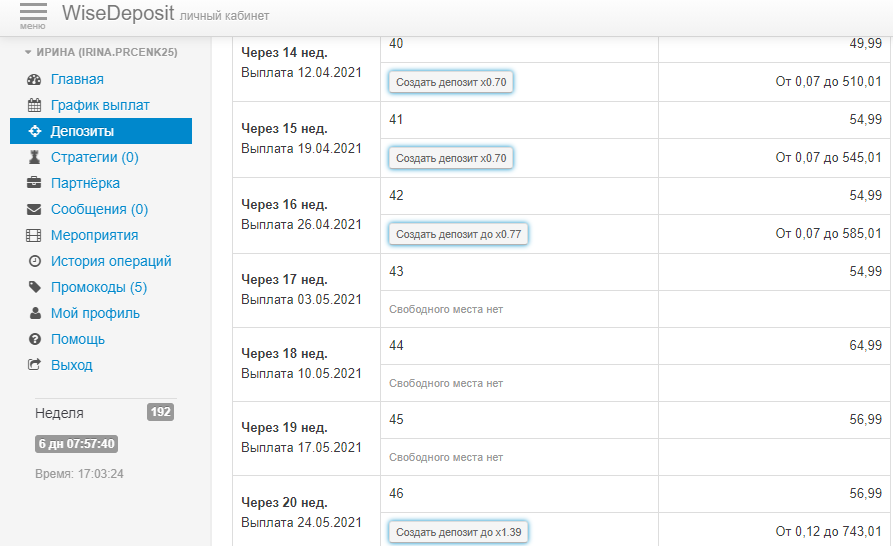Click the question mark icon for Помощь
This screenshot has height=546, width=893.
[x=34, y=340]
